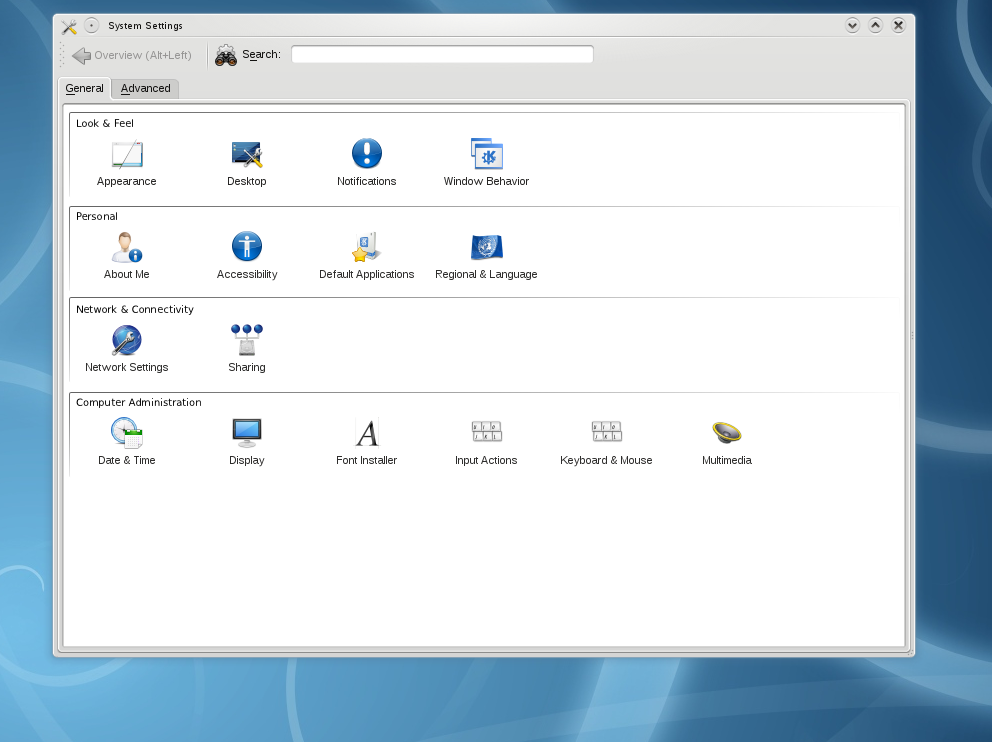Open the Sharing settings icon

tap(247, 340)
